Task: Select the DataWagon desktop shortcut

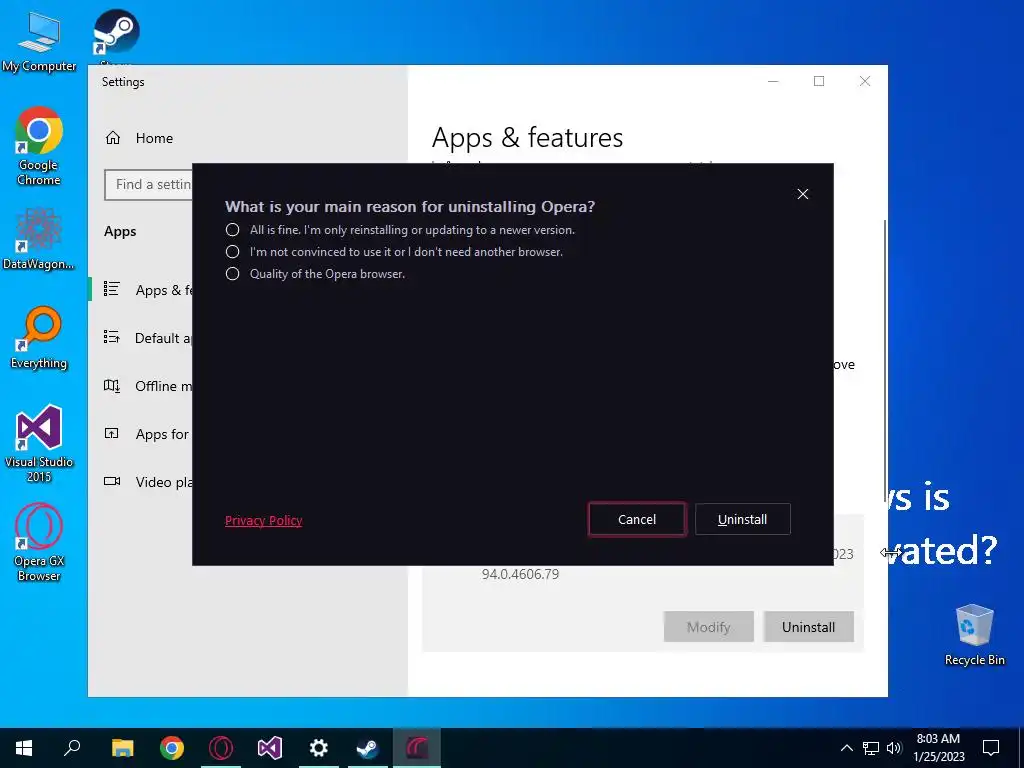Action: 39,238
